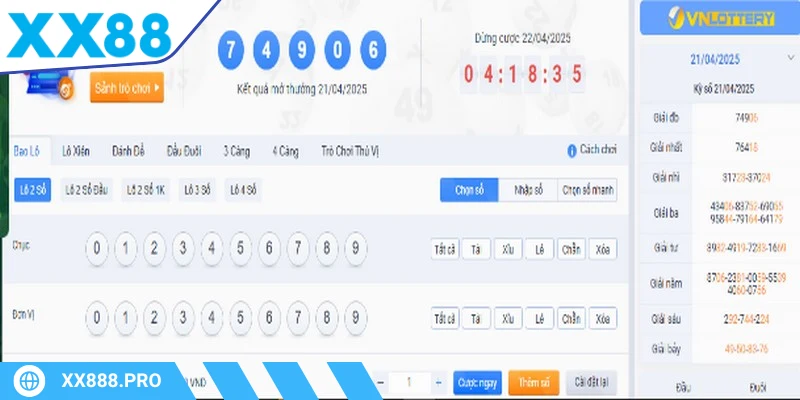This screenshot has width=800, height=400.
Task: Click the Cược ngay button
Action: pos(477,382)
